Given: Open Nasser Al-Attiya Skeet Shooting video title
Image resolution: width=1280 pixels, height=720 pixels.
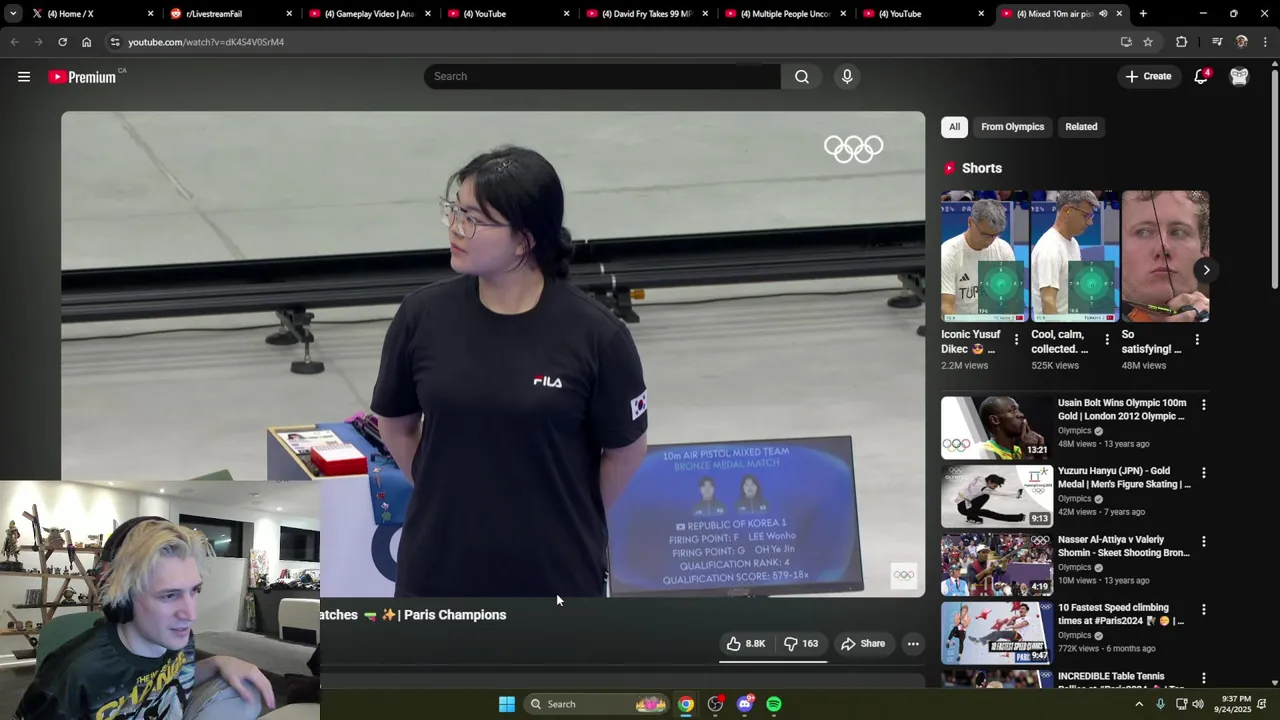Looking at the screenshot, I should point(1124,546).
